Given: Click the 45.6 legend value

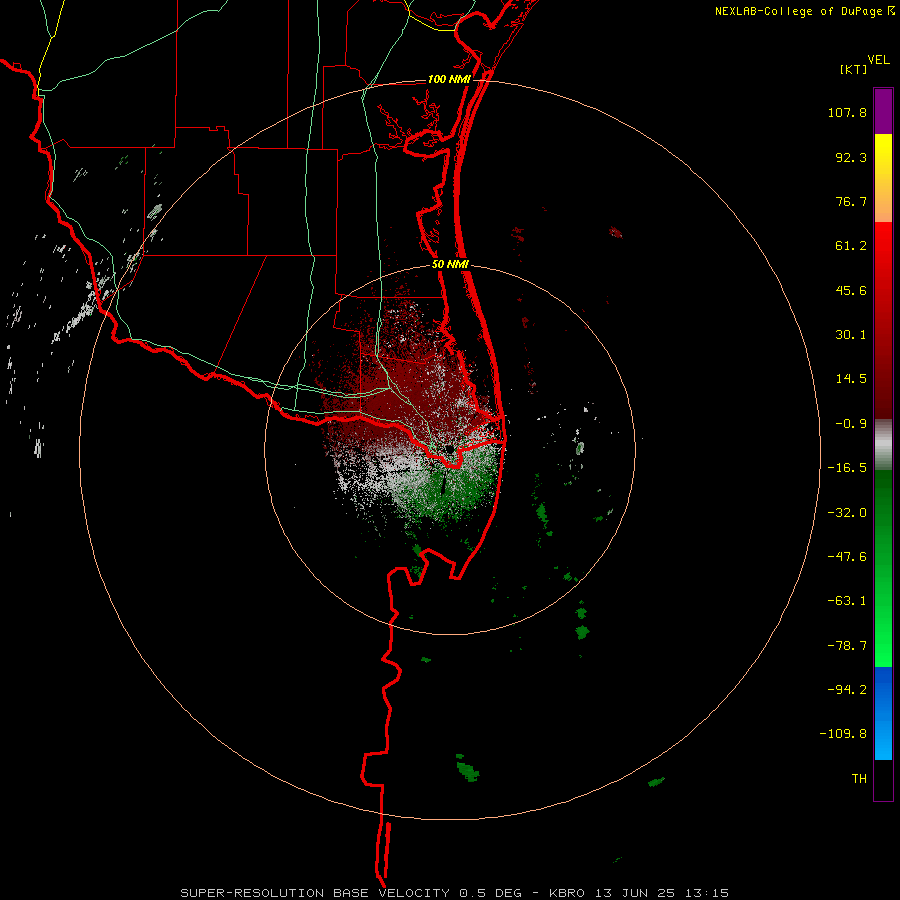Looking at the screenshot, I should pyautogui.click(x=851, y=290).
